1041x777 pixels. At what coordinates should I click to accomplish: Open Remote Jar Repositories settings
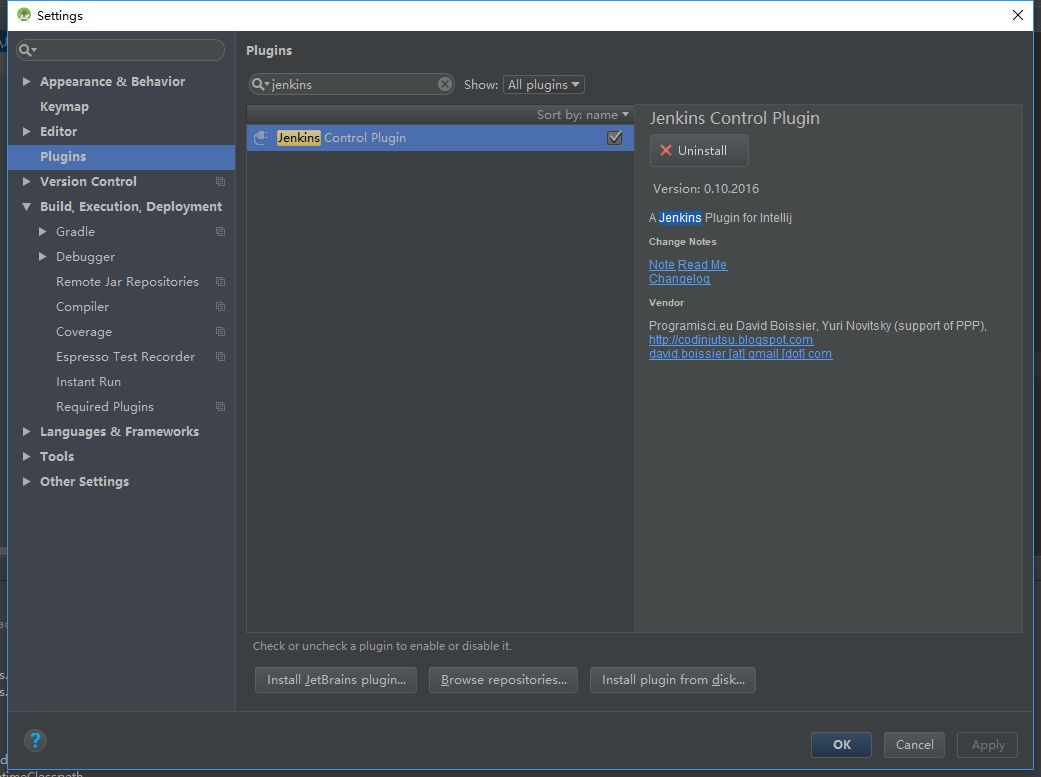tap(127, 282)
